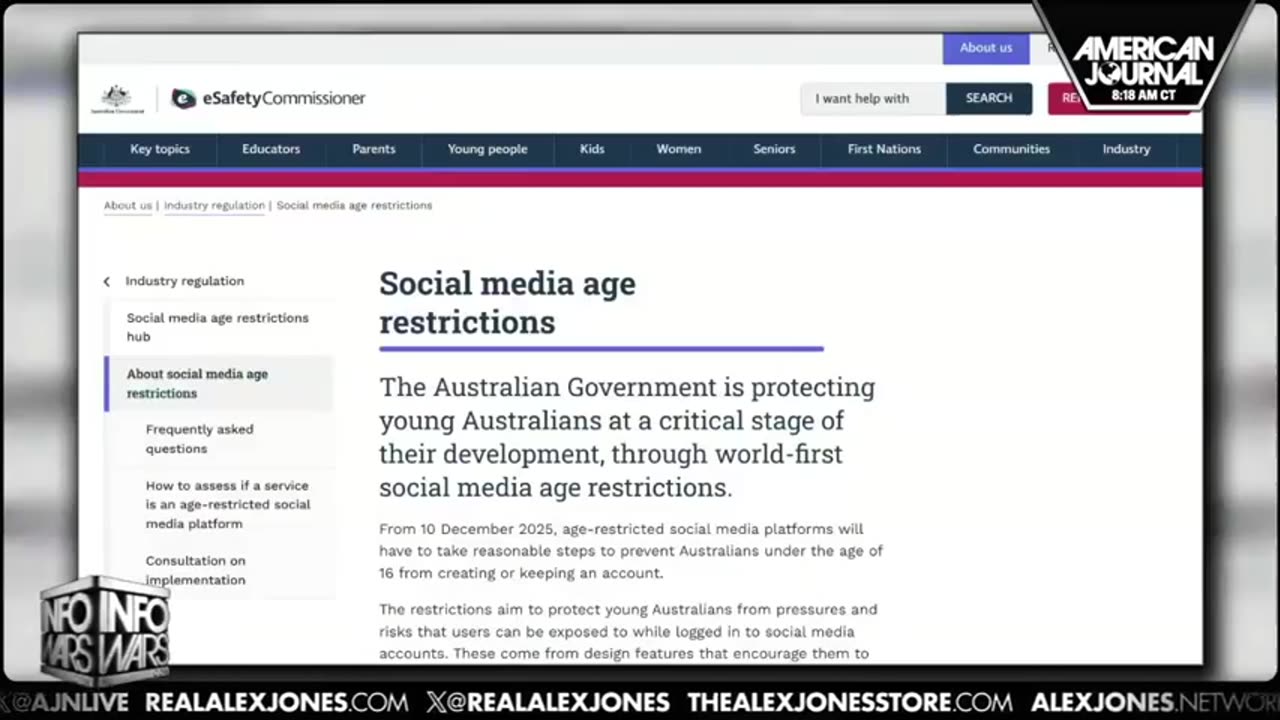Open the Women menu

click(x=678, y=149)
